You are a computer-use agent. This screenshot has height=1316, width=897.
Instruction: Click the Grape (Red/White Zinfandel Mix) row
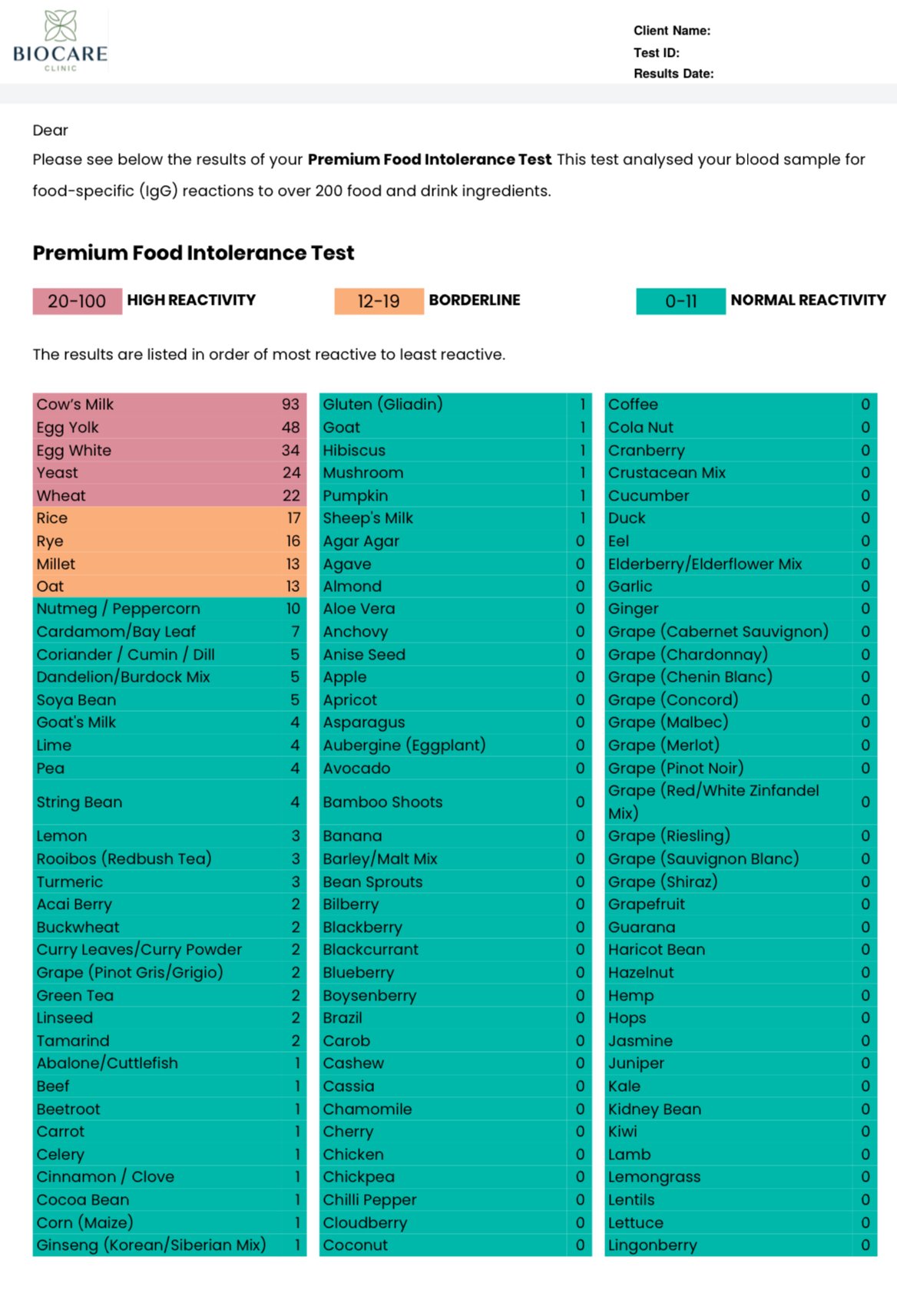point(741,802)
